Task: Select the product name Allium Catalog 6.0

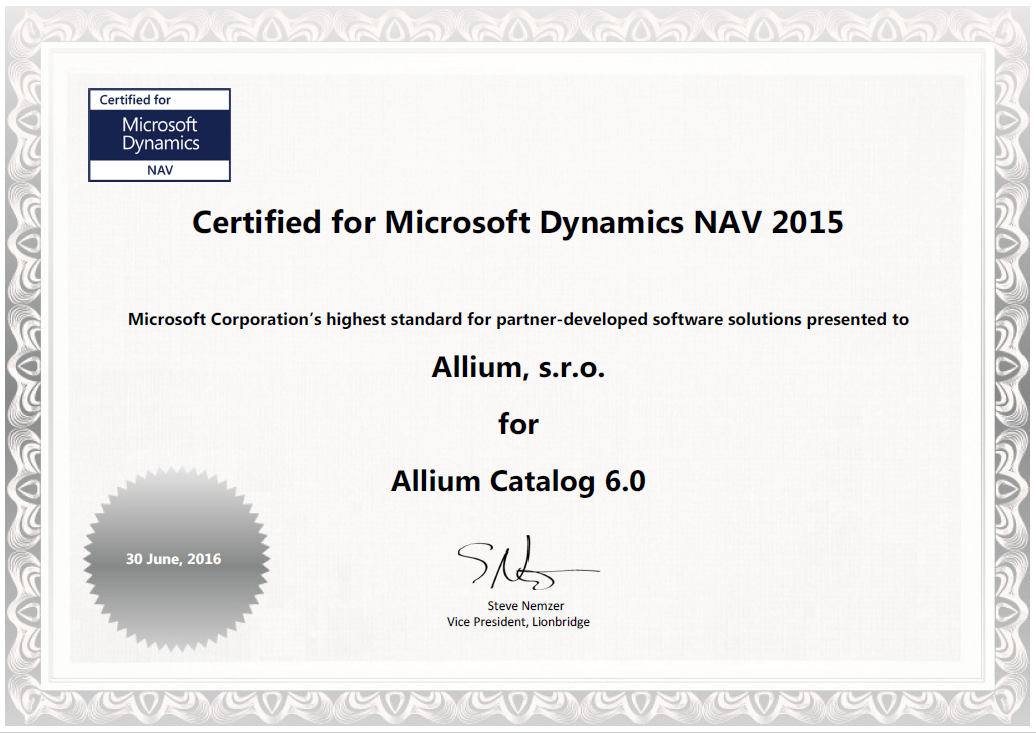Action: (518, 481)
